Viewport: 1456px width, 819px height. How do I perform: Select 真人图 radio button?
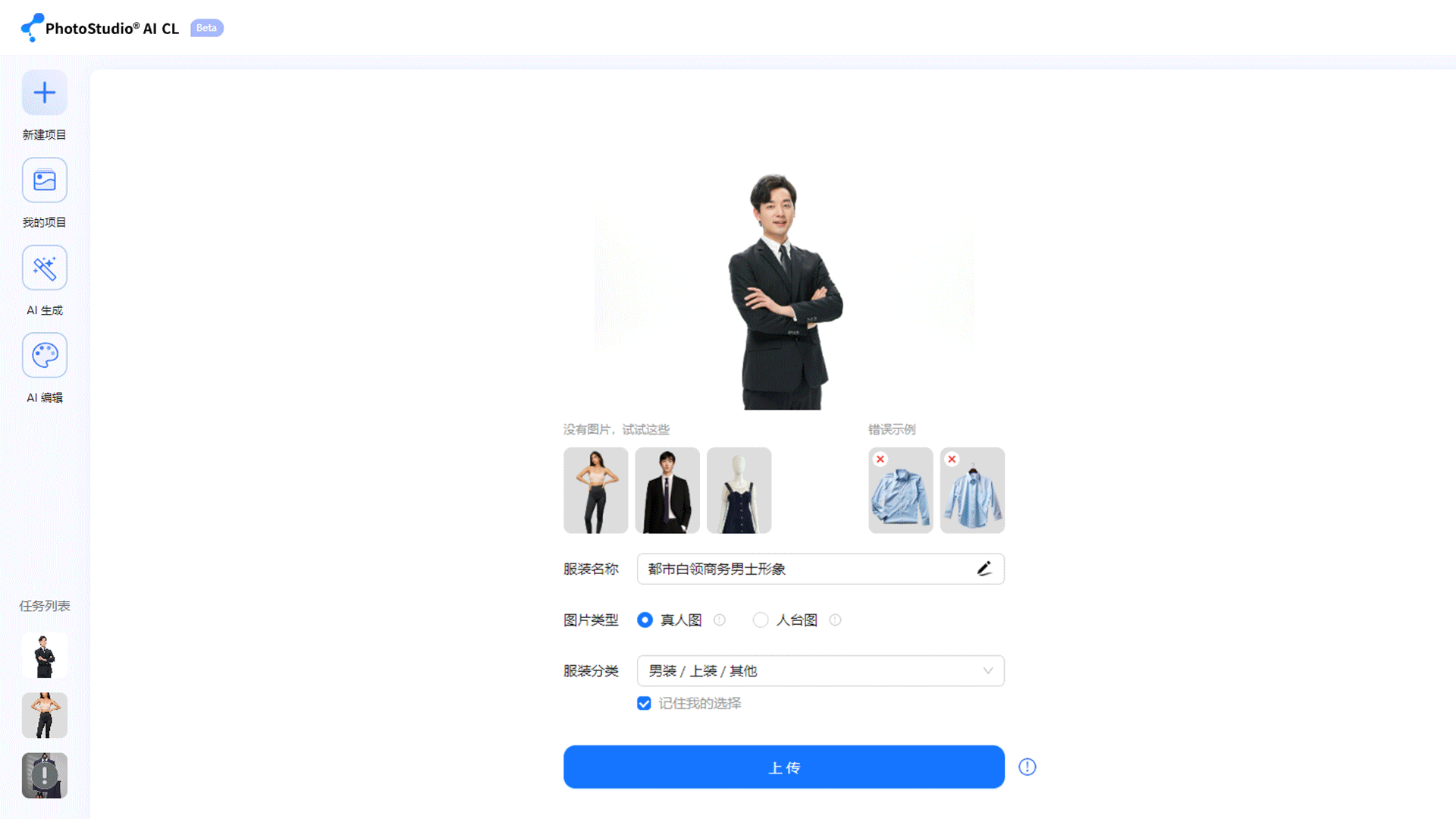coord(644,620)
